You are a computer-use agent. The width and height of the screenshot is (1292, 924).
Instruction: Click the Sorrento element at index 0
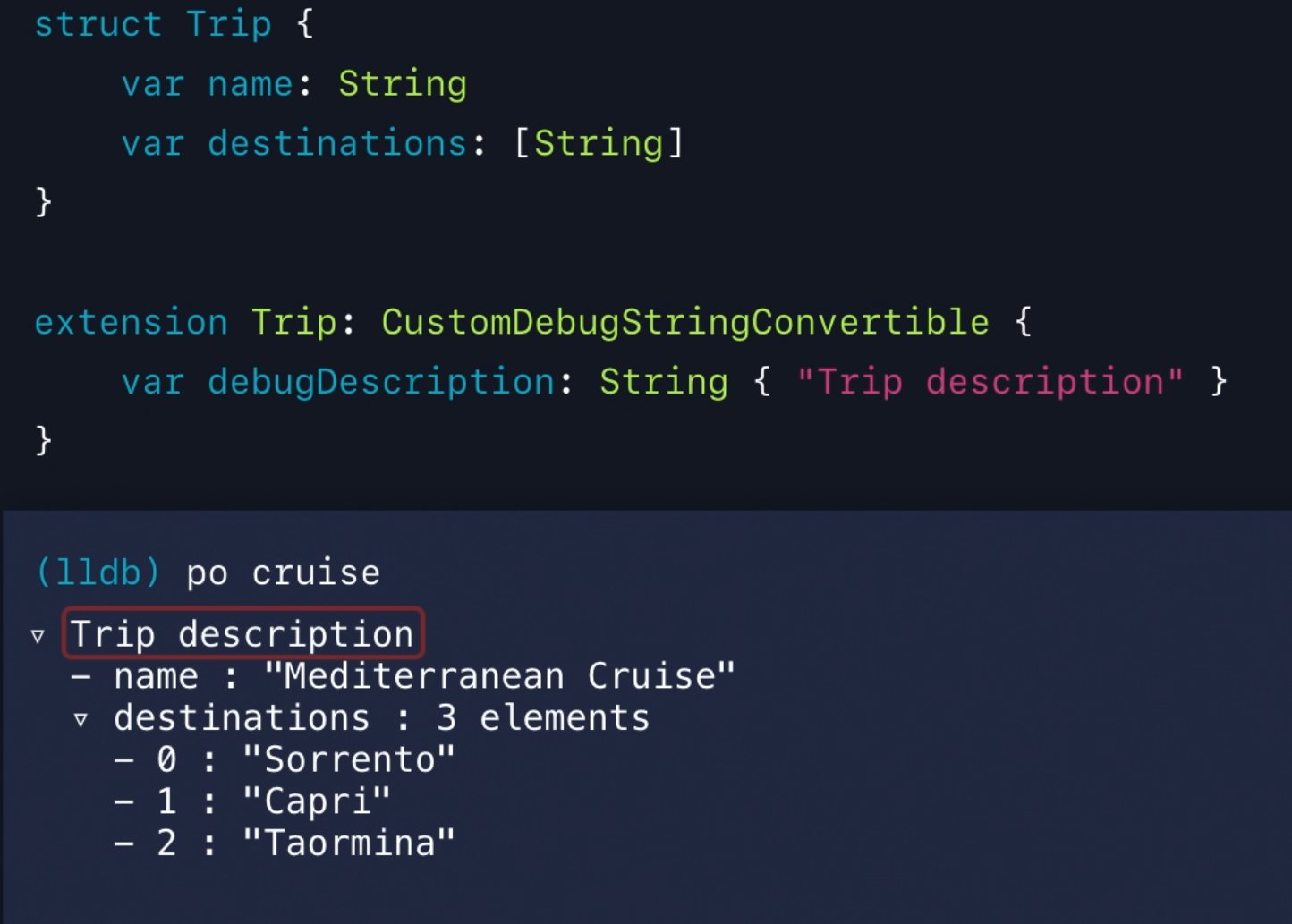coord(285,760)
